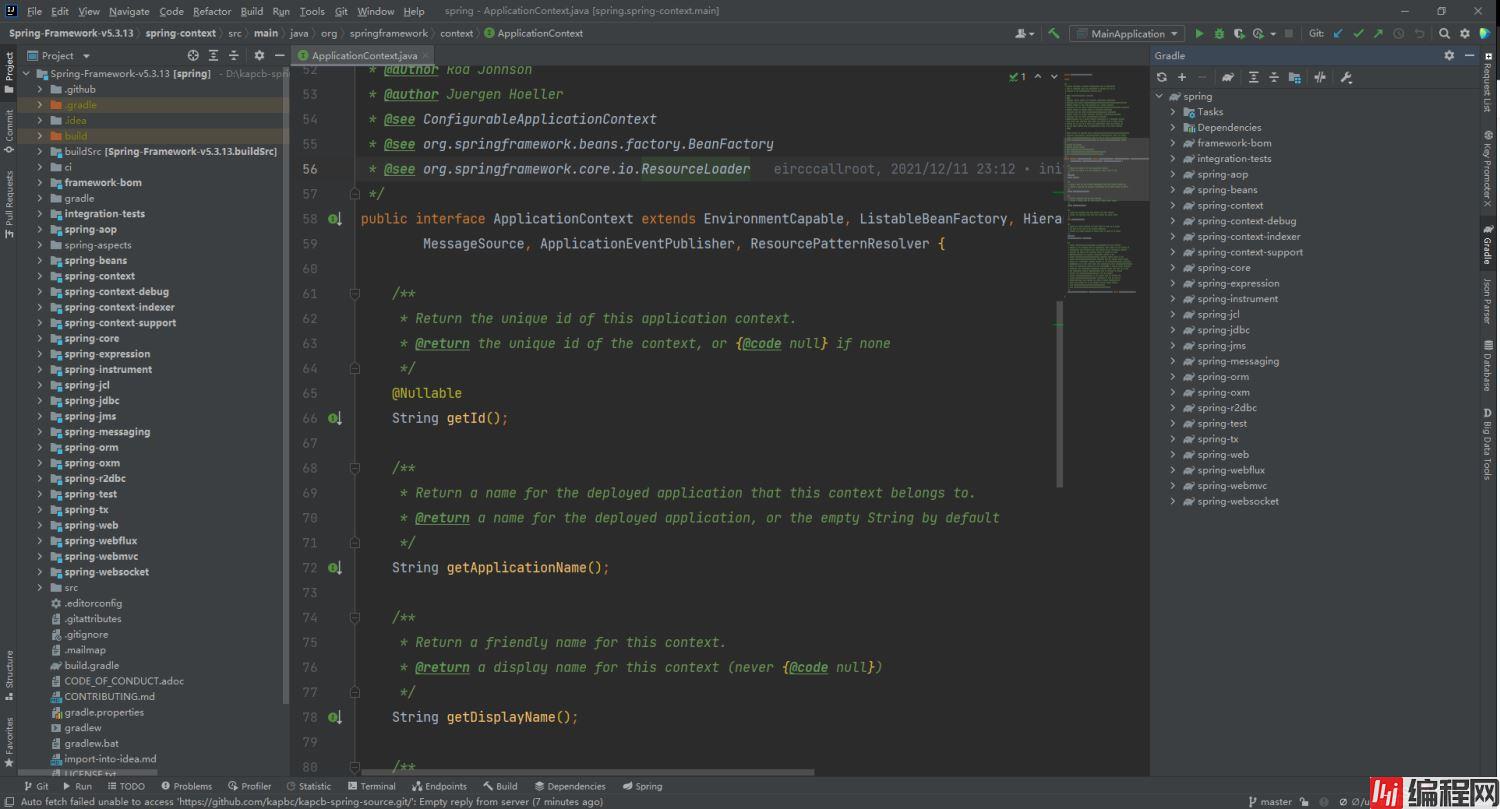The height and width of the screenshot is (809, 1500).
Task: Click Project tree horizontal scrollbar
Action: (x=88, y=773)
